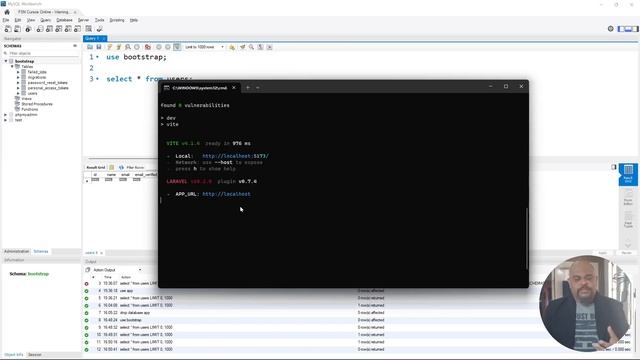Open the object inspector toolbar icon
640x360 pixels.
pos(28,29)
